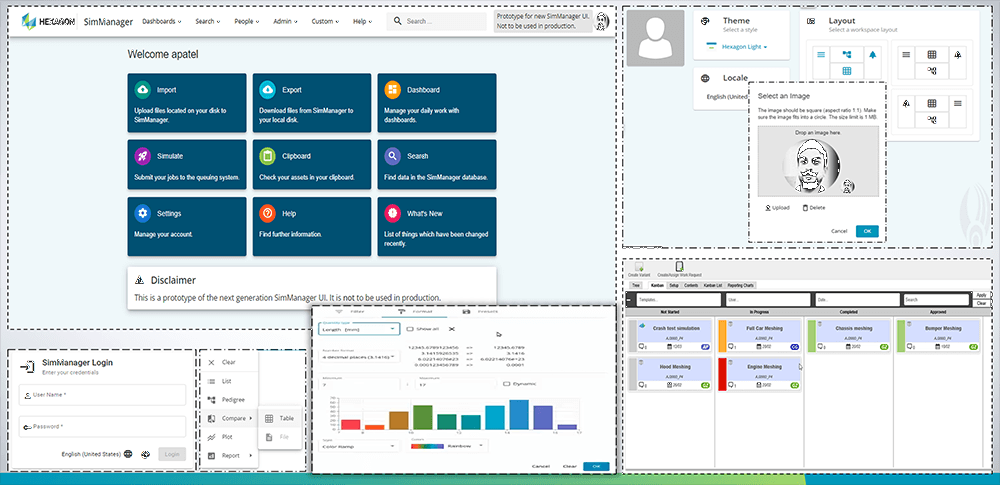
Task: Click the orange Dashboard tile icon
Action: (x=392, y=90)
